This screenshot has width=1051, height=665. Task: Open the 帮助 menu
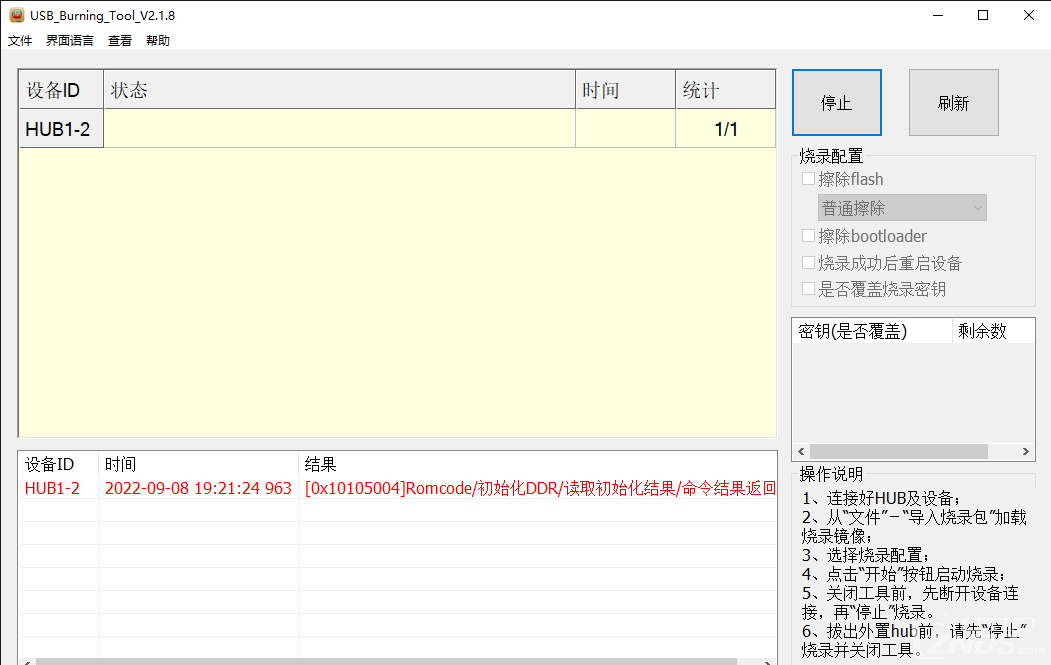click(x=158, y=41)
